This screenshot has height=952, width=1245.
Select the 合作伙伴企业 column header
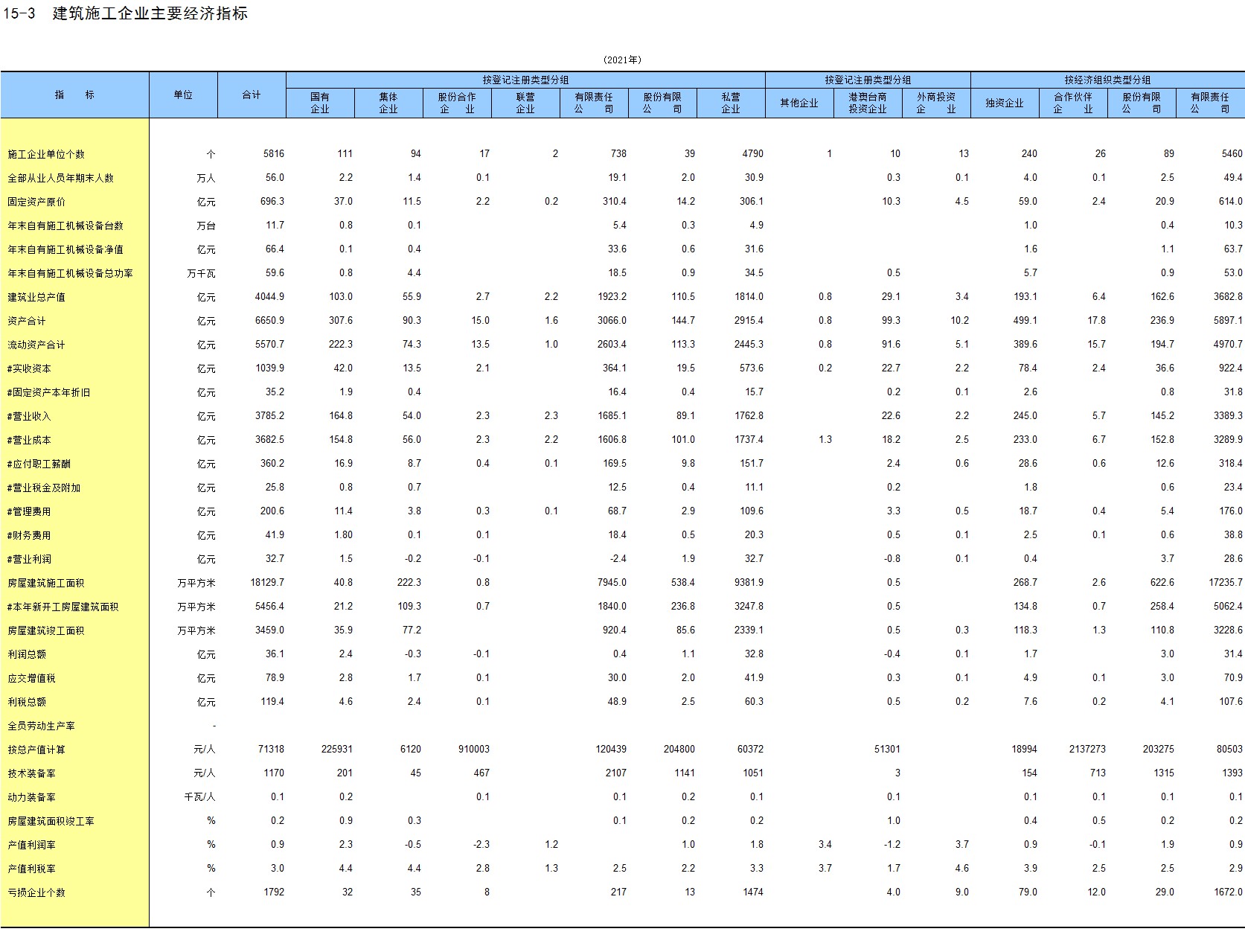coord(1073,103)
